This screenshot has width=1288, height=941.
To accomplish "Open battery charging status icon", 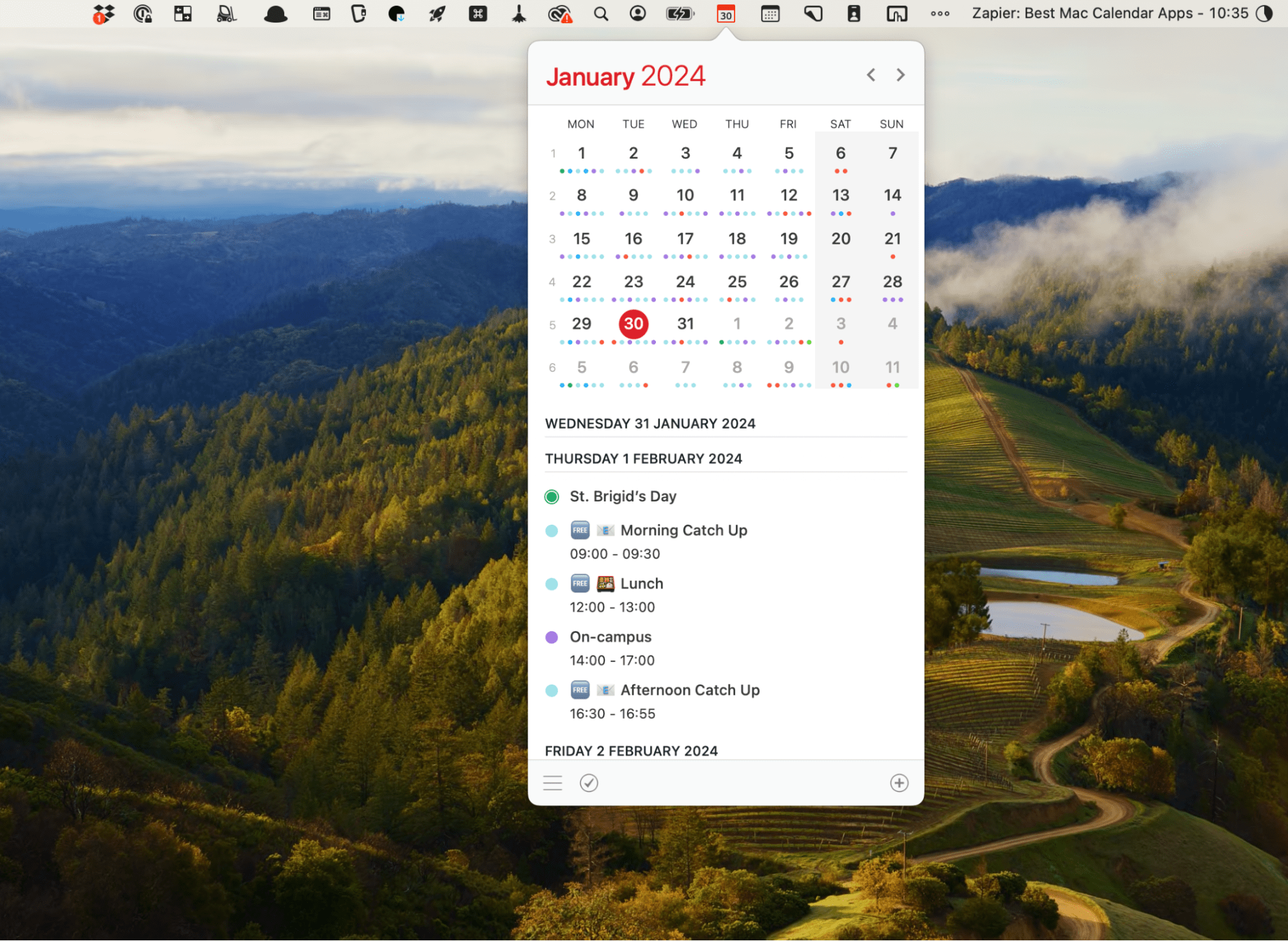I will pyautogui.click(x=679, y=14).
